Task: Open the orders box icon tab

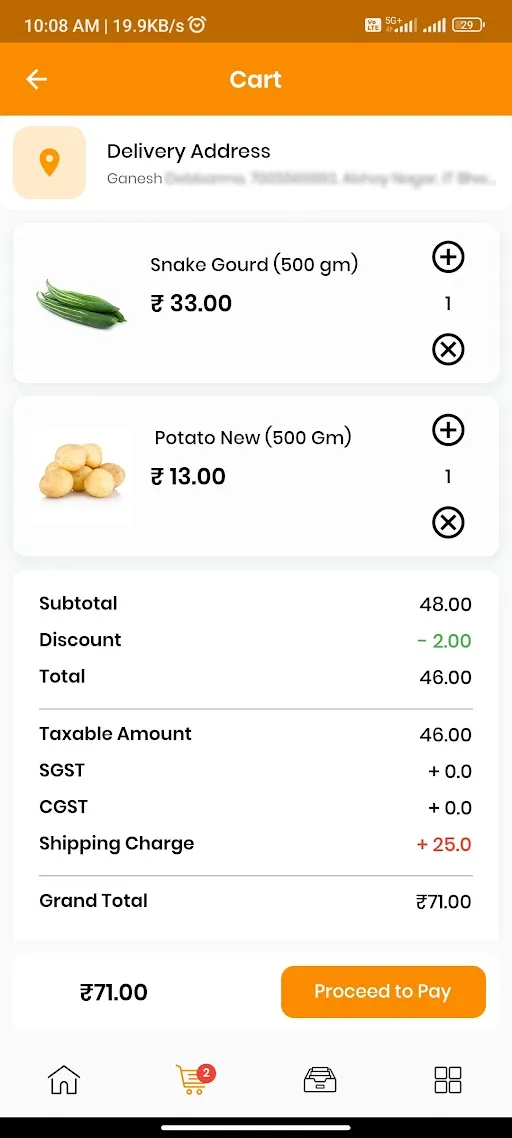Action: (x=320, y=1079)
